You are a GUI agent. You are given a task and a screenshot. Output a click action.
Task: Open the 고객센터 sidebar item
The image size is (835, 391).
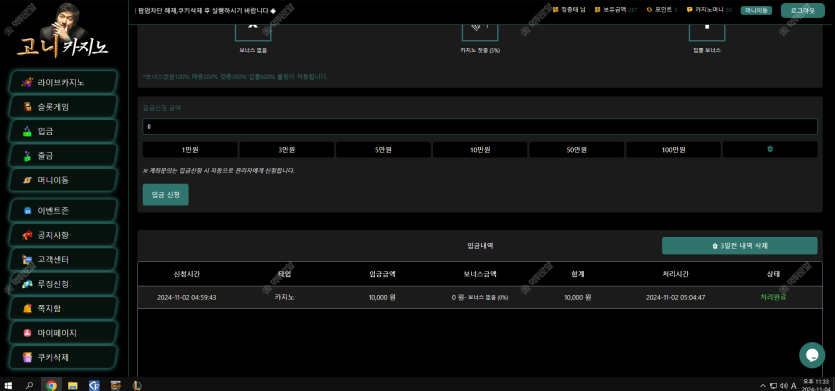coord(64,259)
